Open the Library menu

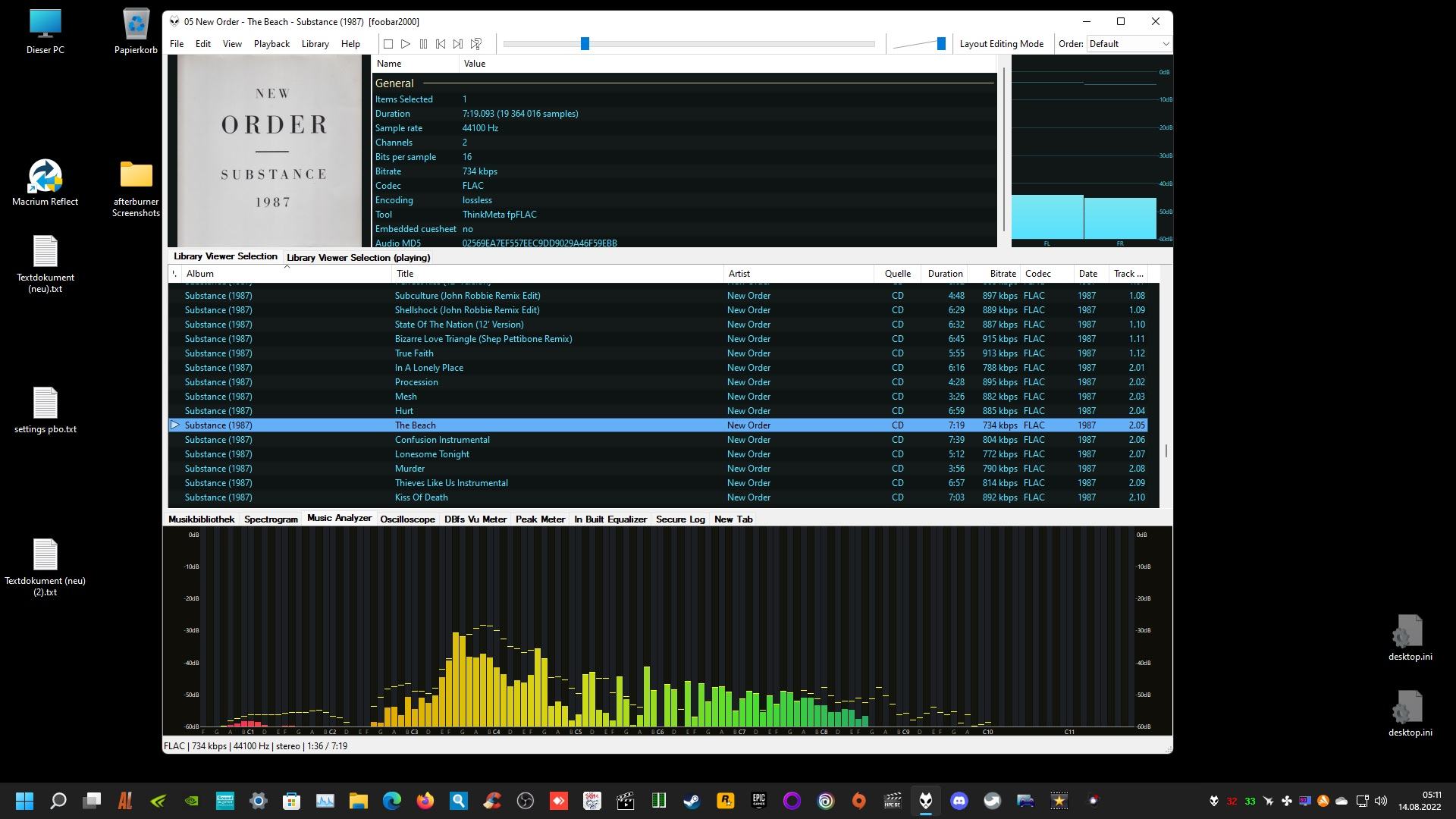[x=315, y=44]
